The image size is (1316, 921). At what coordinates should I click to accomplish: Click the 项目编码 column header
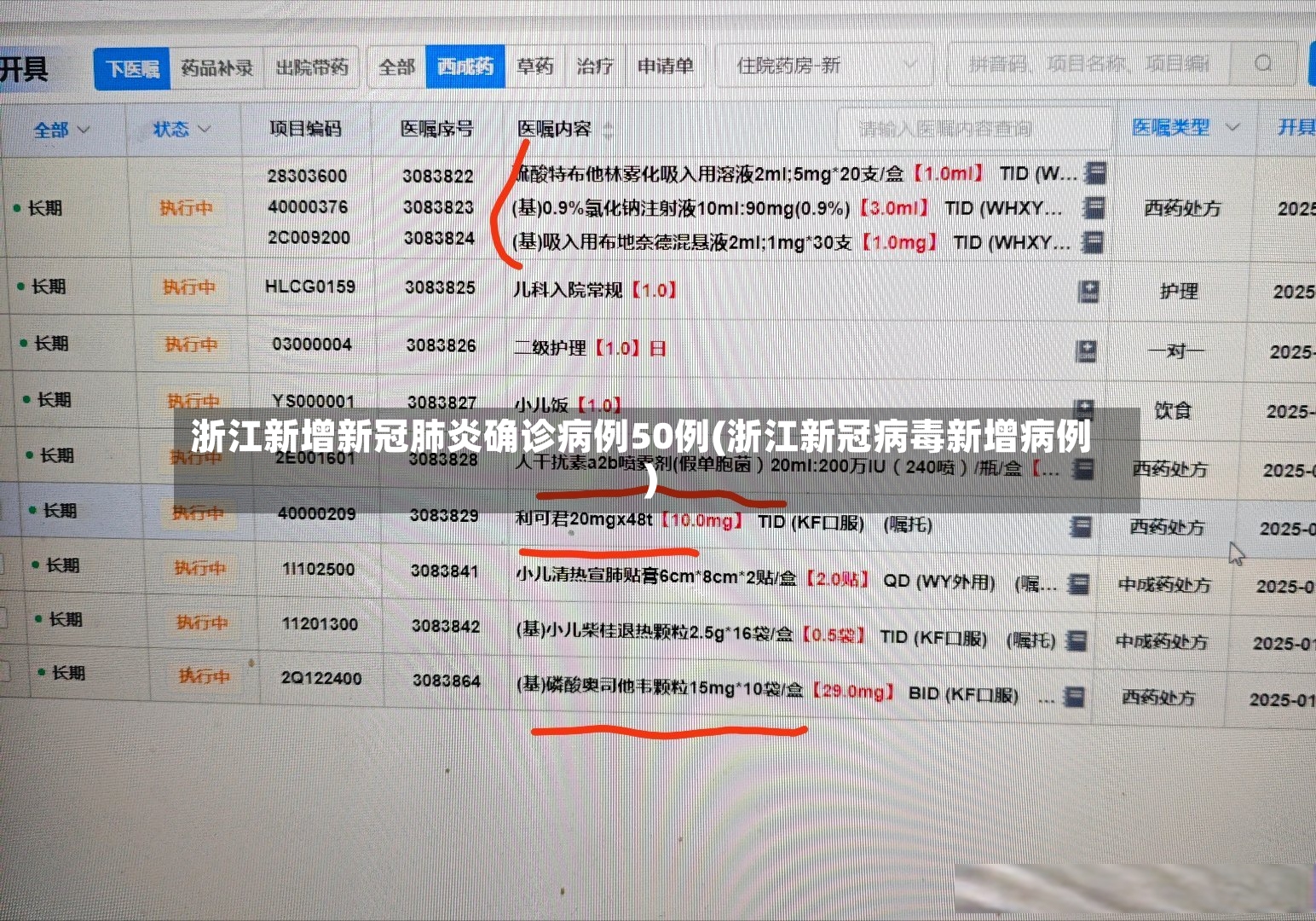click(305, 129)
